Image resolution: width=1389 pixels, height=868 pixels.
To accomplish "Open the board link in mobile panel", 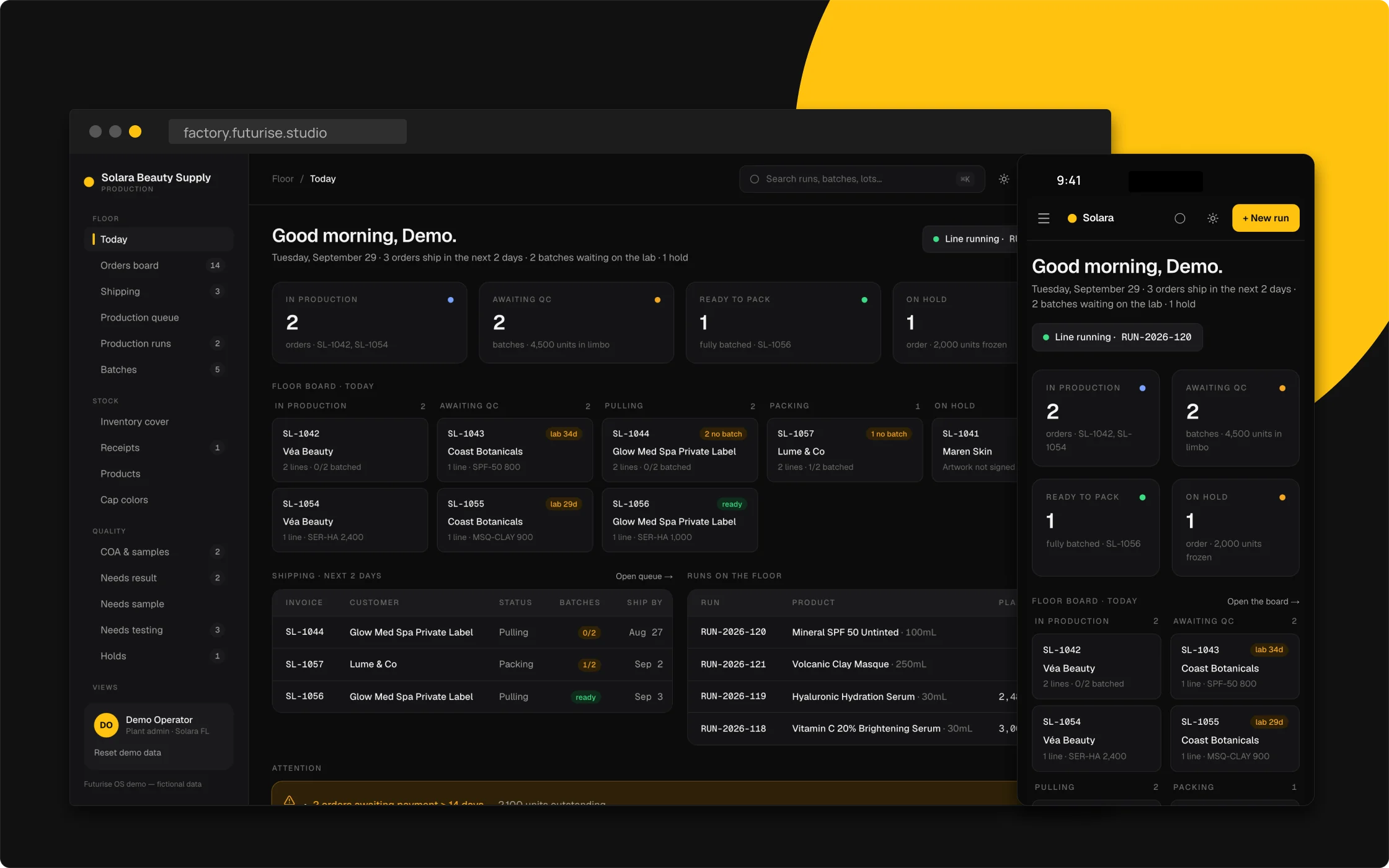I will click(x=1263, y=601).
